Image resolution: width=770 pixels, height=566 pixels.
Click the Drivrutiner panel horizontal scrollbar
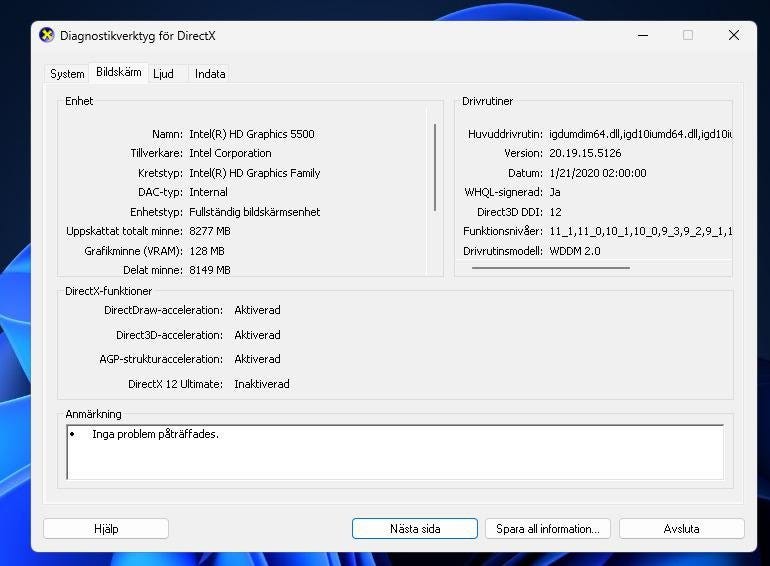click(x=550, y=268)
